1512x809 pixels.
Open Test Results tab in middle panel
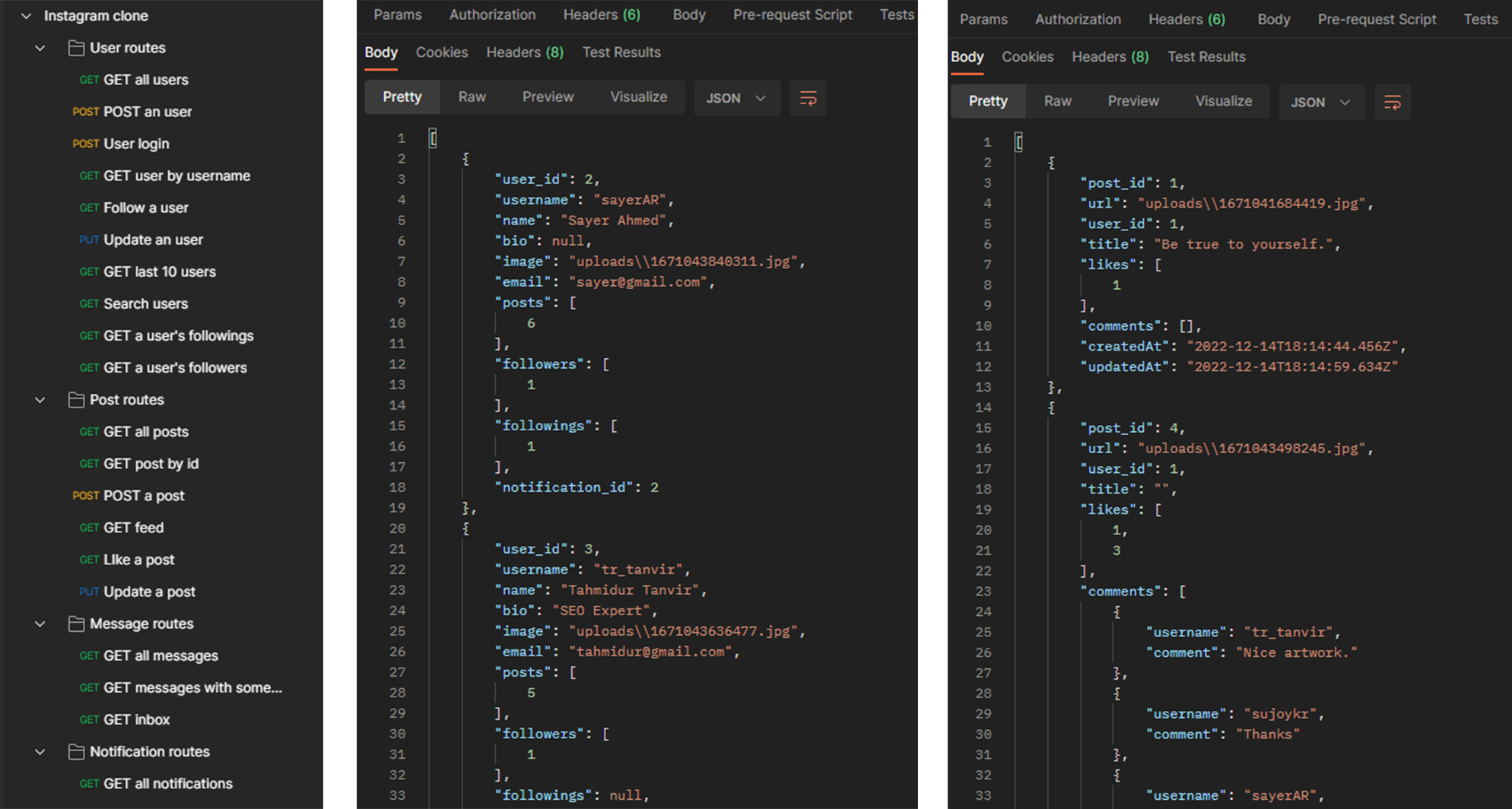(621, 52)
